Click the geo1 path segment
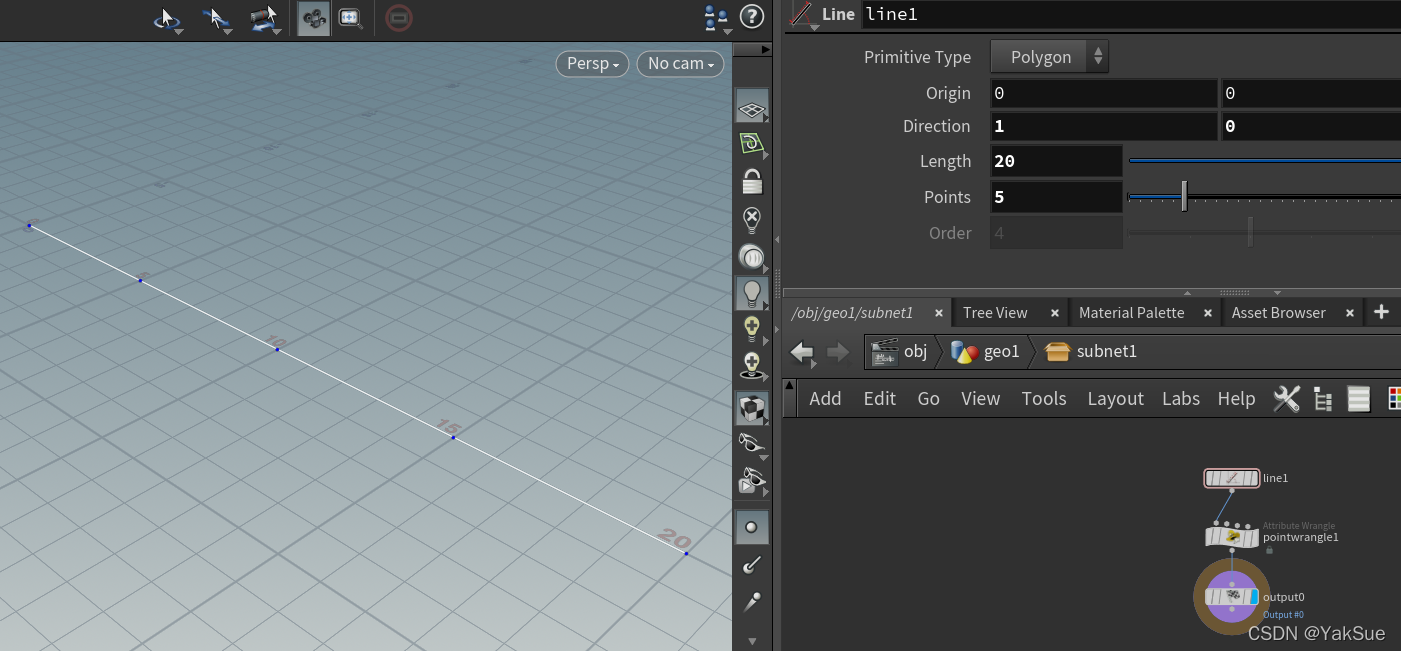Viewport: 1401px width, 651px height. pos(986,352)
